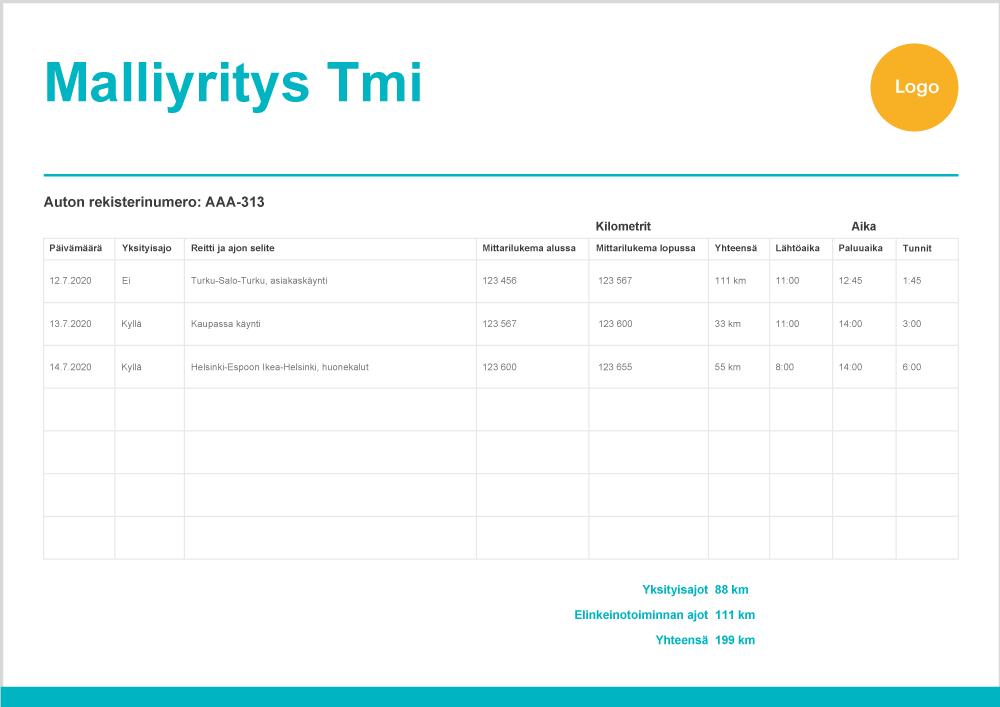Click the Mittarilukema lopussa column header
1000x707 pixels.
click(645, 248)
